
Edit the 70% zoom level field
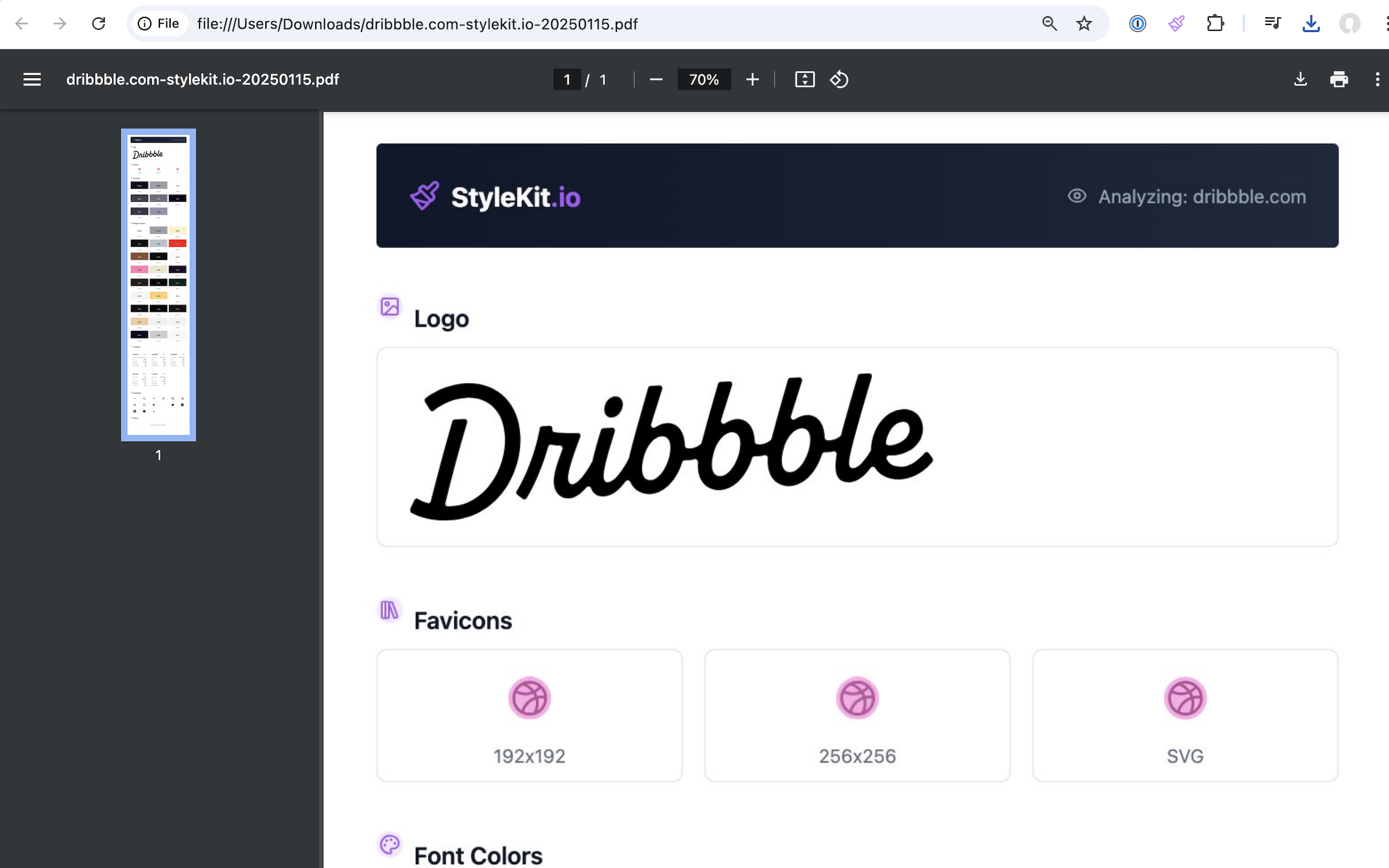click(704, 79)
